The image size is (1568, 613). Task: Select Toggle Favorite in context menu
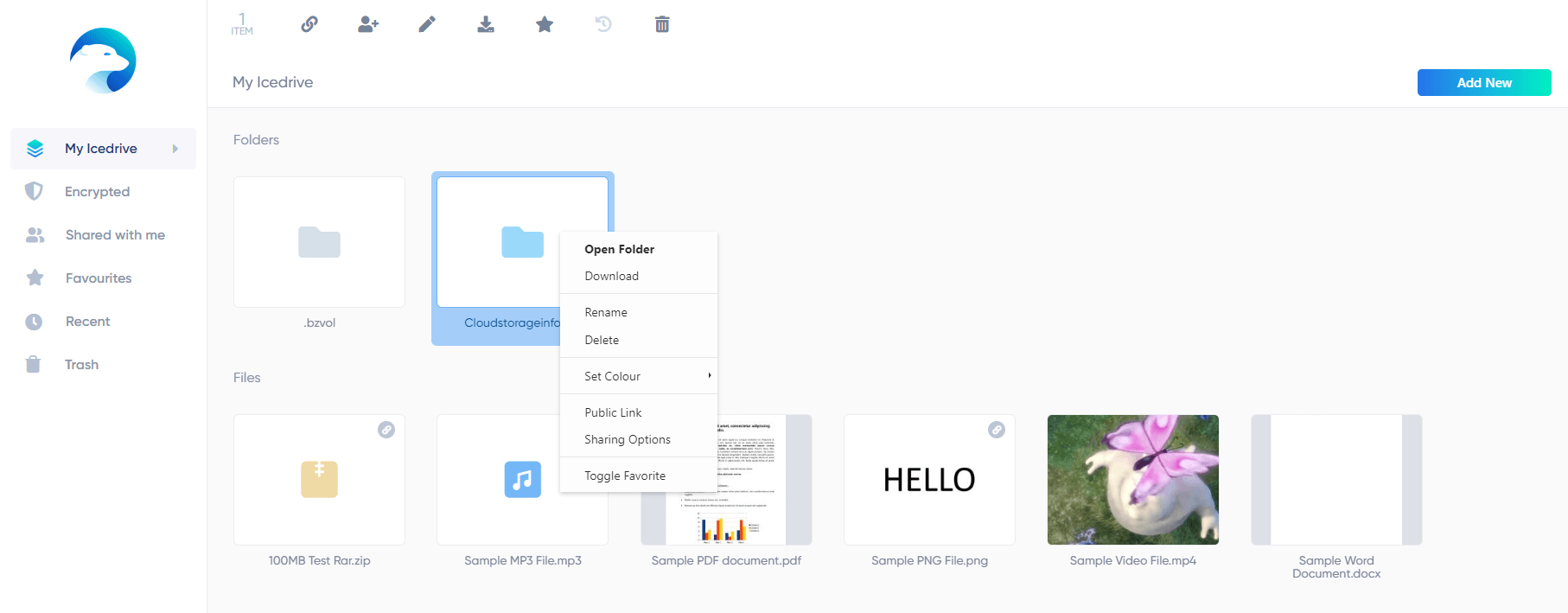pos(625,476)
